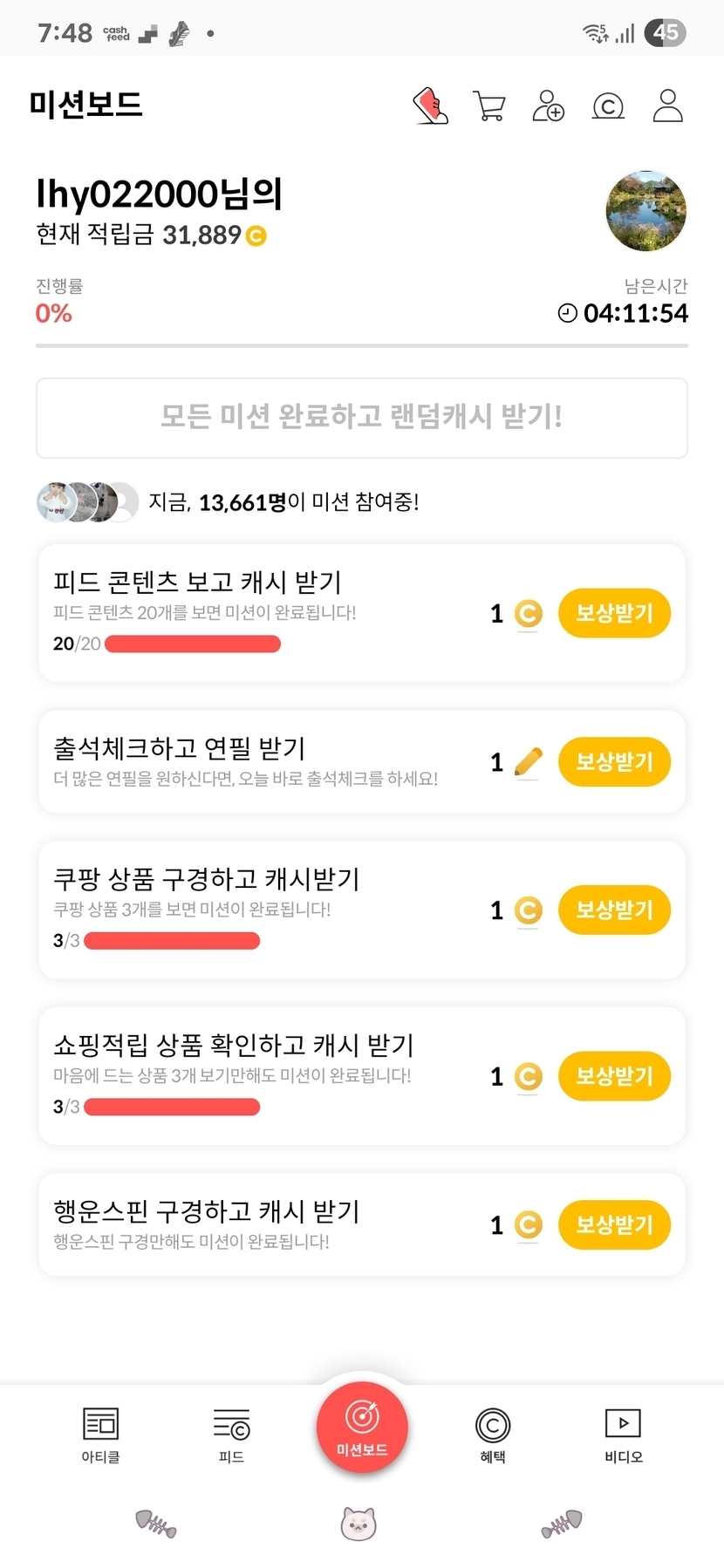The height and width of the screenshot is (1568, 724).
Task: Claim reward for 피드 콘텐츠 mission
Action: coord(614,613)
